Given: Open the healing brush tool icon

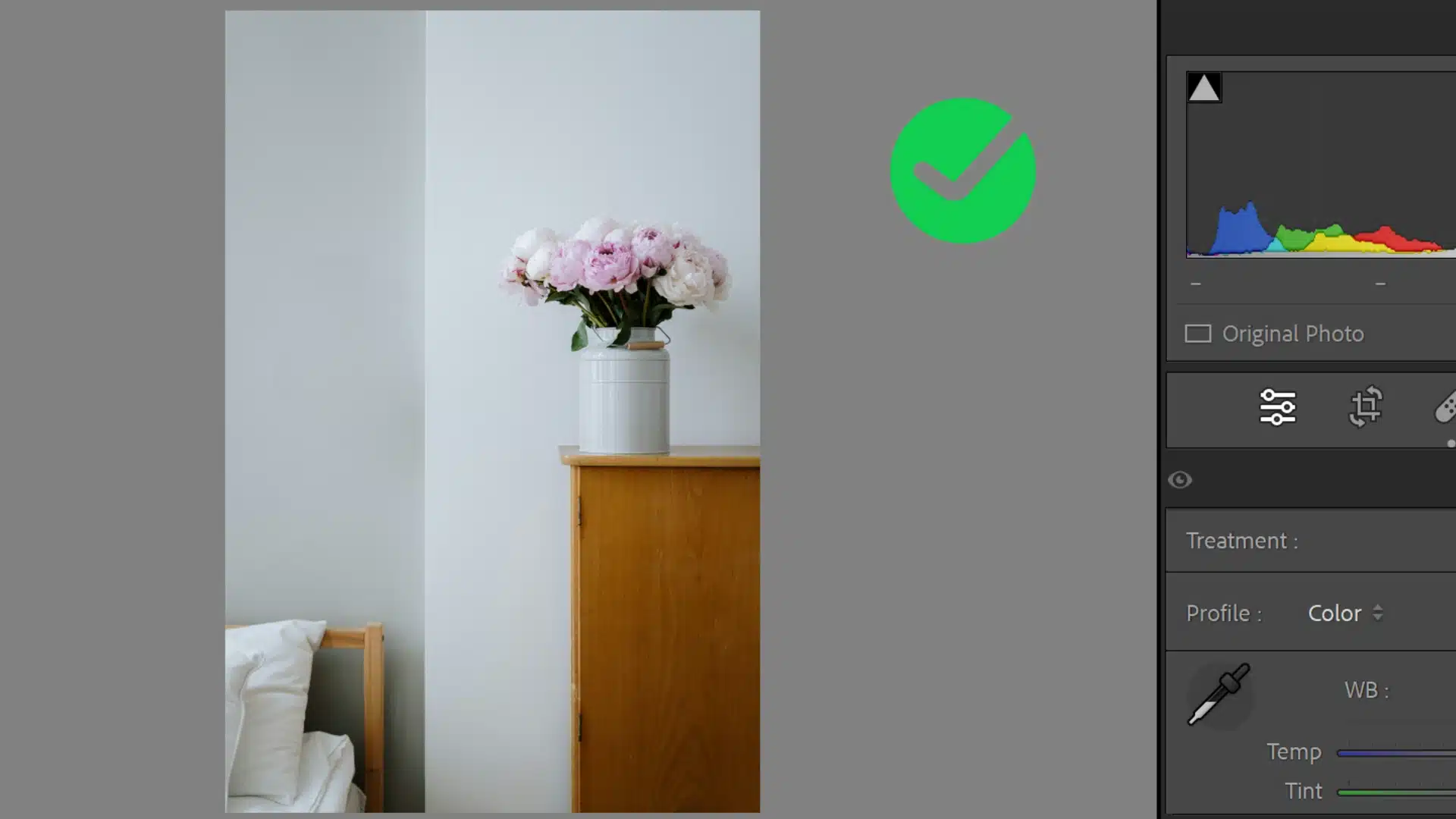Looking at the screenshot, I should (1448, 408).
